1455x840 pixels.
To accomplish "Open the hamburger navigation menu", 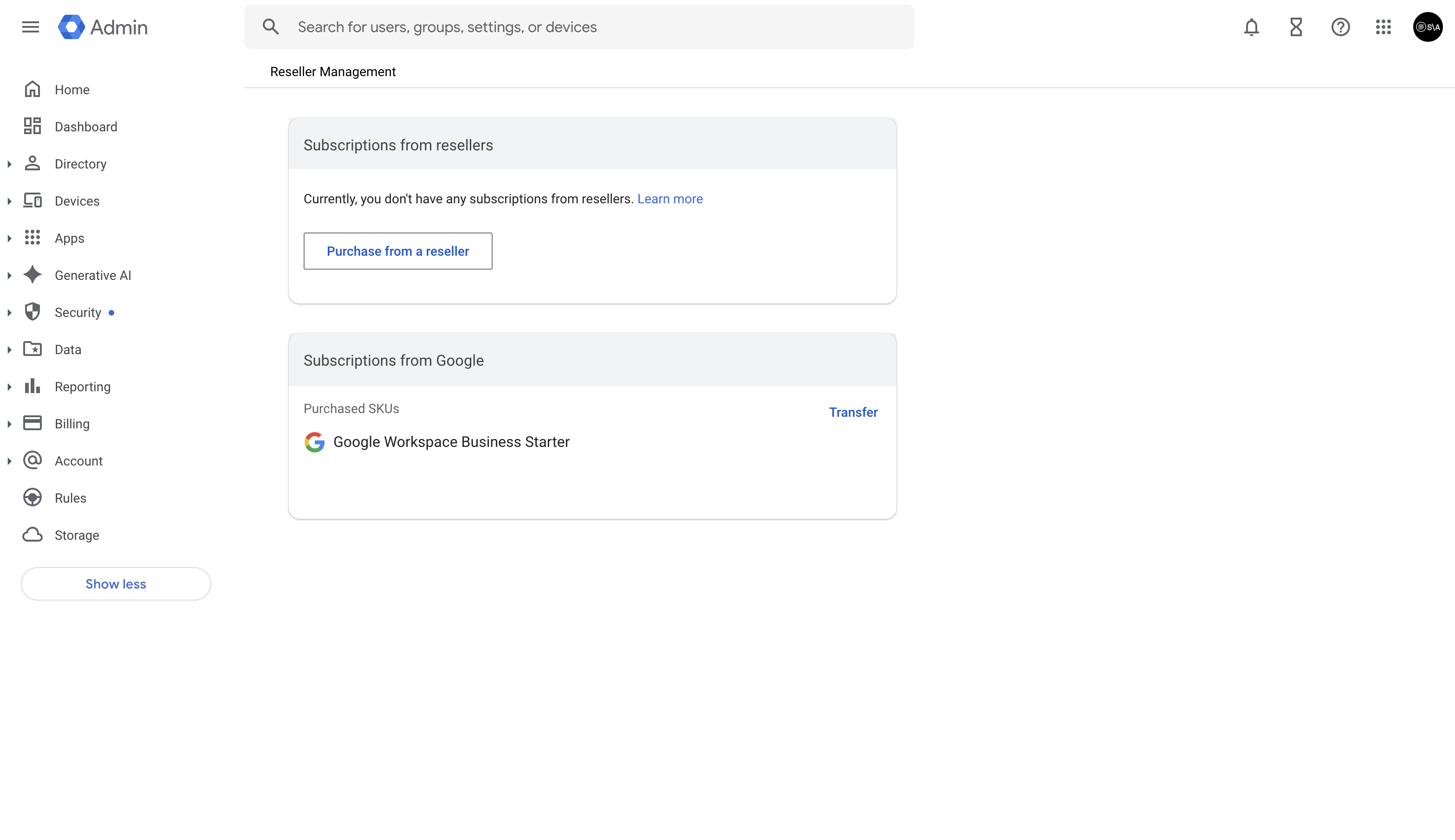I will click(30, 26).
